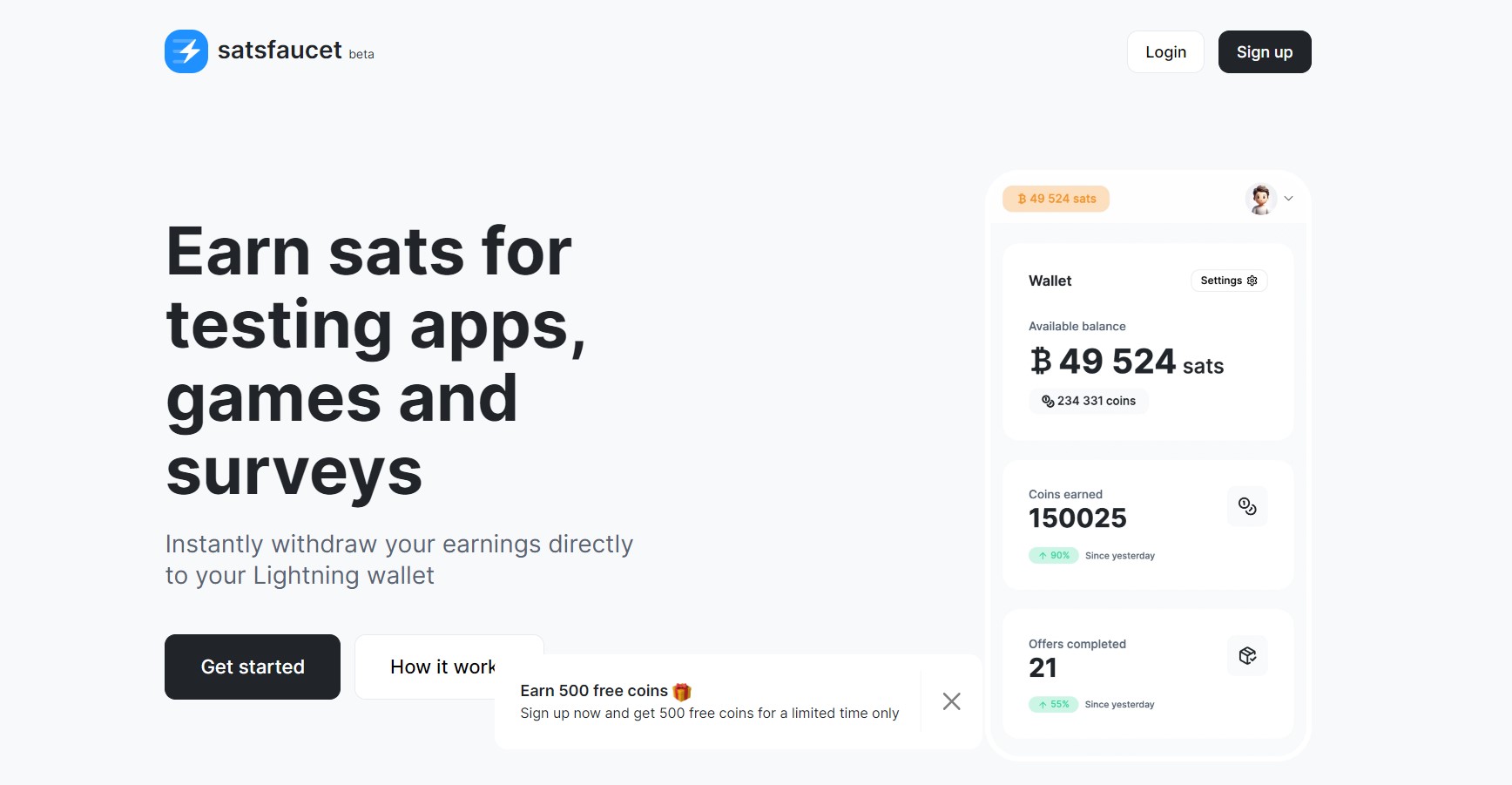Click the Bitcoin symbol in available balance
This screenshot has width=1512, height=785.
click(1041, 361)
